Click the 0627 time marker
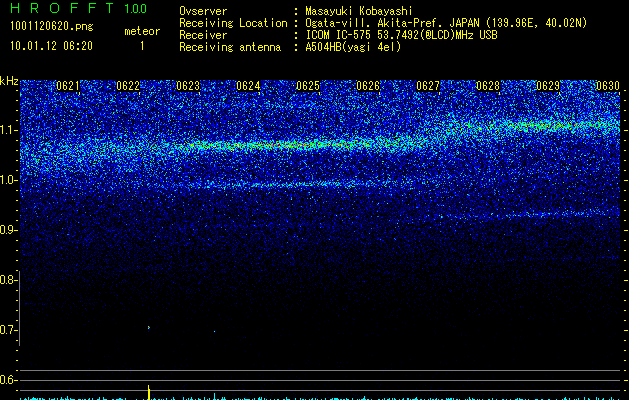 point(428,86)
